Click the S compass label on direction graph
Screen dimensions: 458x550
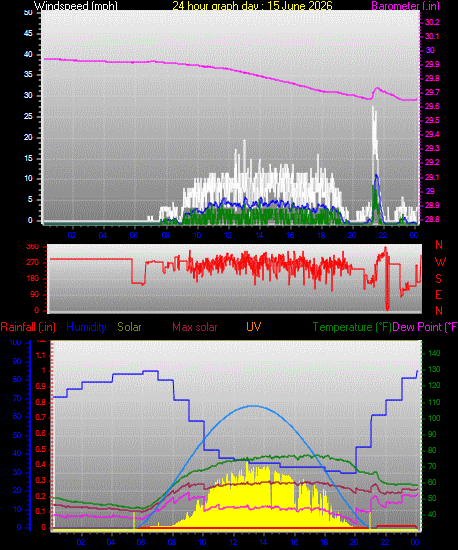point(438,279)
